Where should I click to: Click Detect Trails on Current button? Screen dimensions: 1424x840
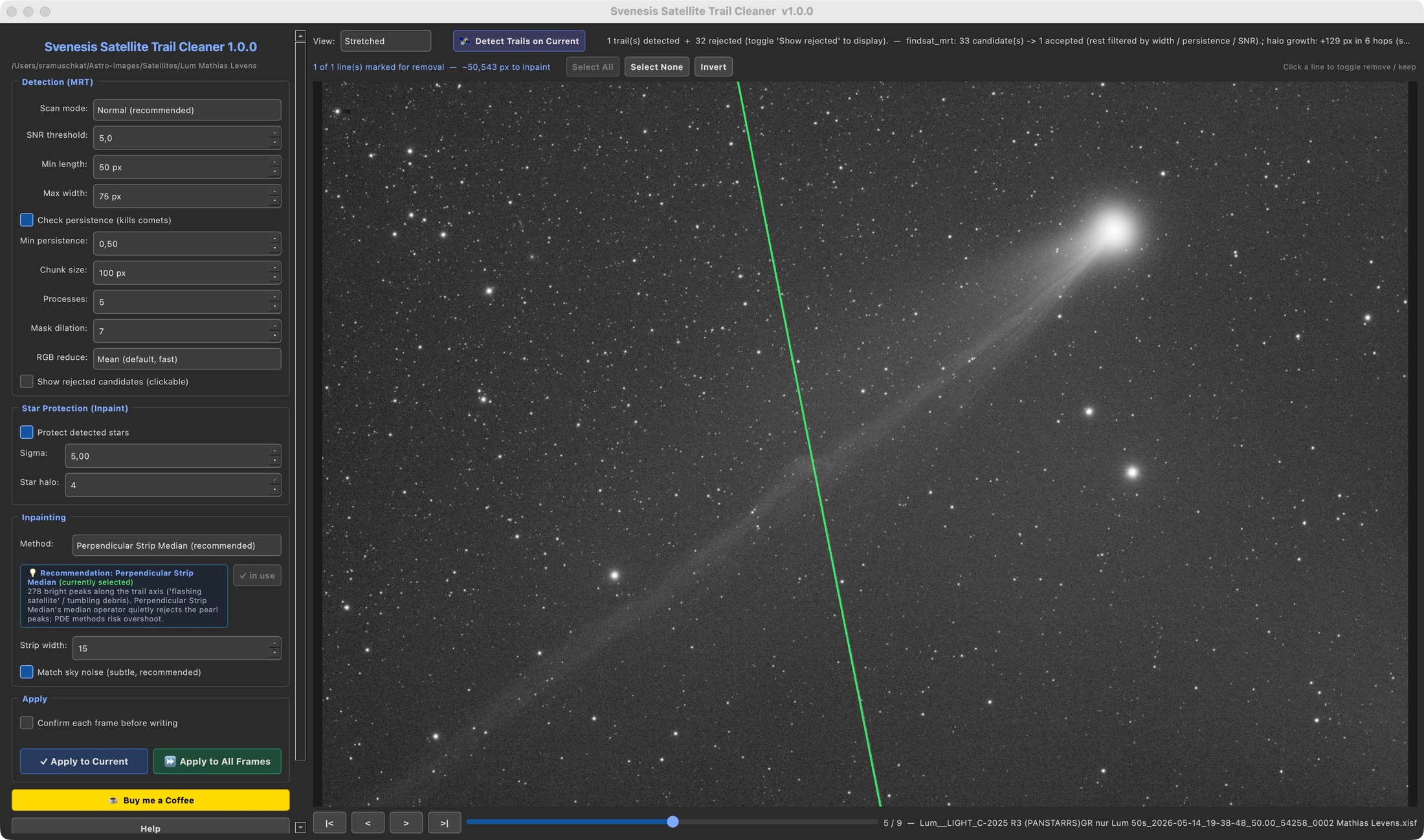pos(519,41)
